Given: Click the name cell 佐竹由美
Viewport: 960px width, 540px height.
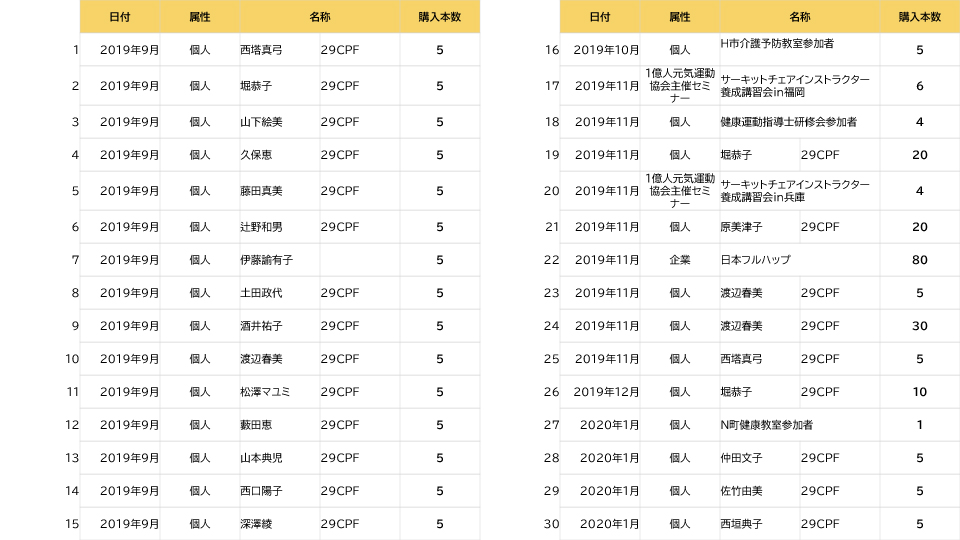Looking at the screenshot, I should pos(741,491).
